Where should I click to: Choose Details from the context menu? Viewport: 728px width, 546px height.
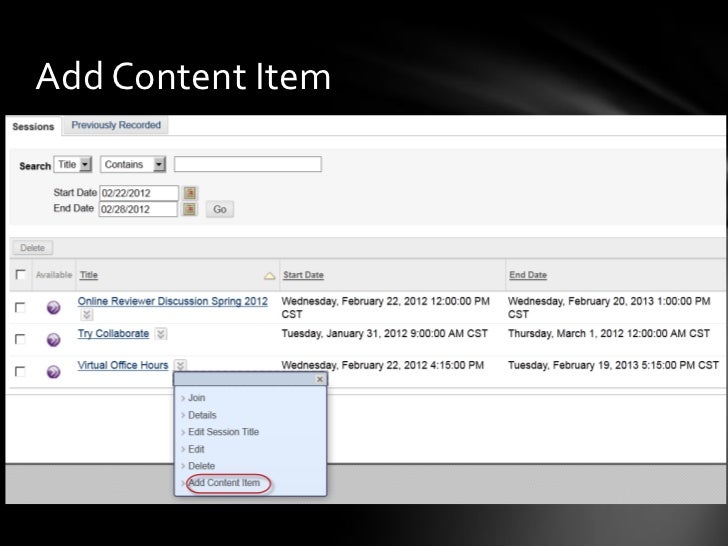202,415
